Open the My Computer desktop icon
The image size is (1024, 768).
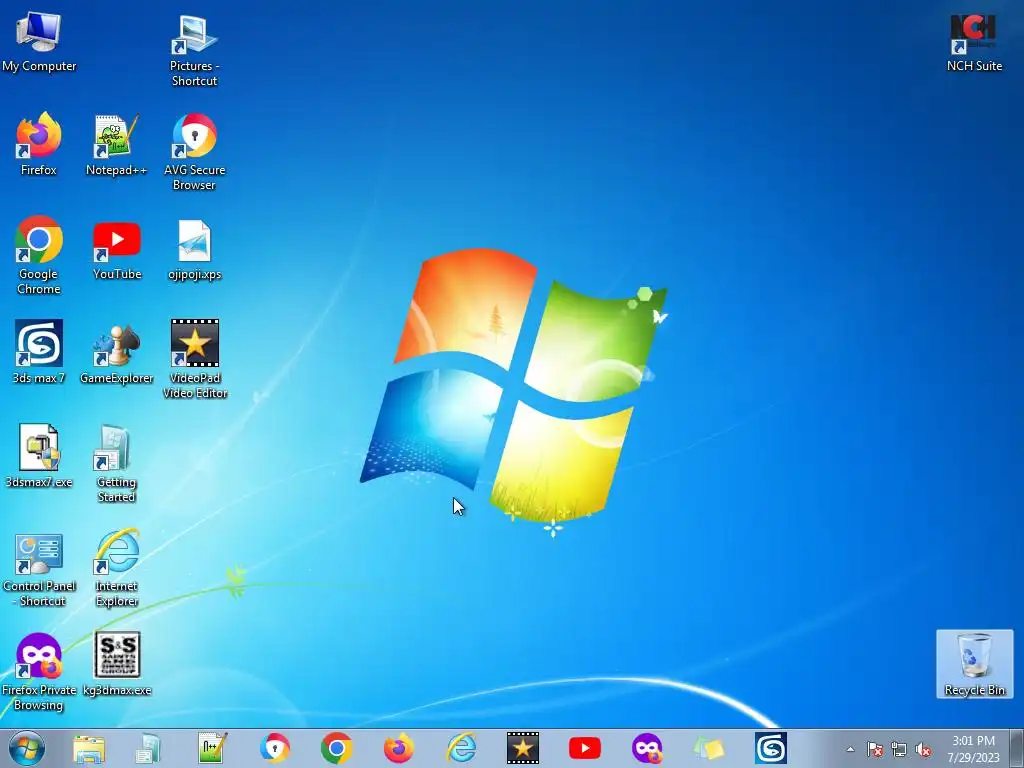pyautogui.click(x=39, y=41)
